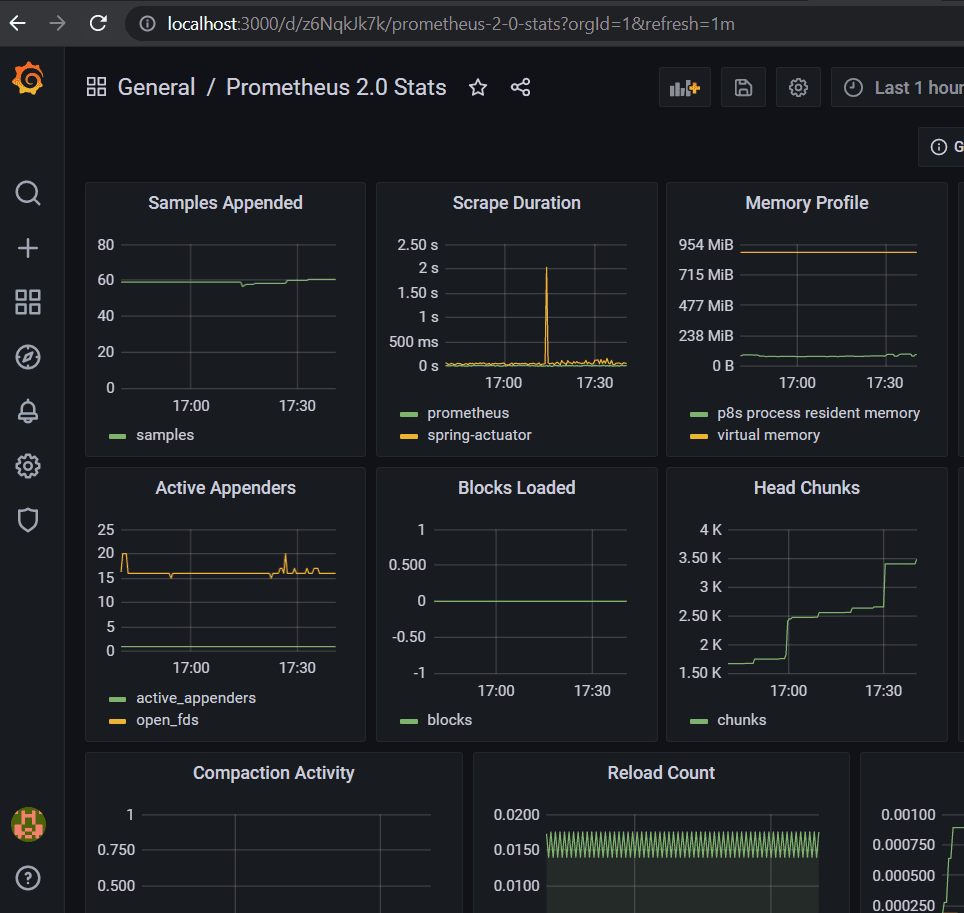This screenshot has width=964, height=913.
Task: Toggle the open_fds legend series
Action: tap(167, 720)
